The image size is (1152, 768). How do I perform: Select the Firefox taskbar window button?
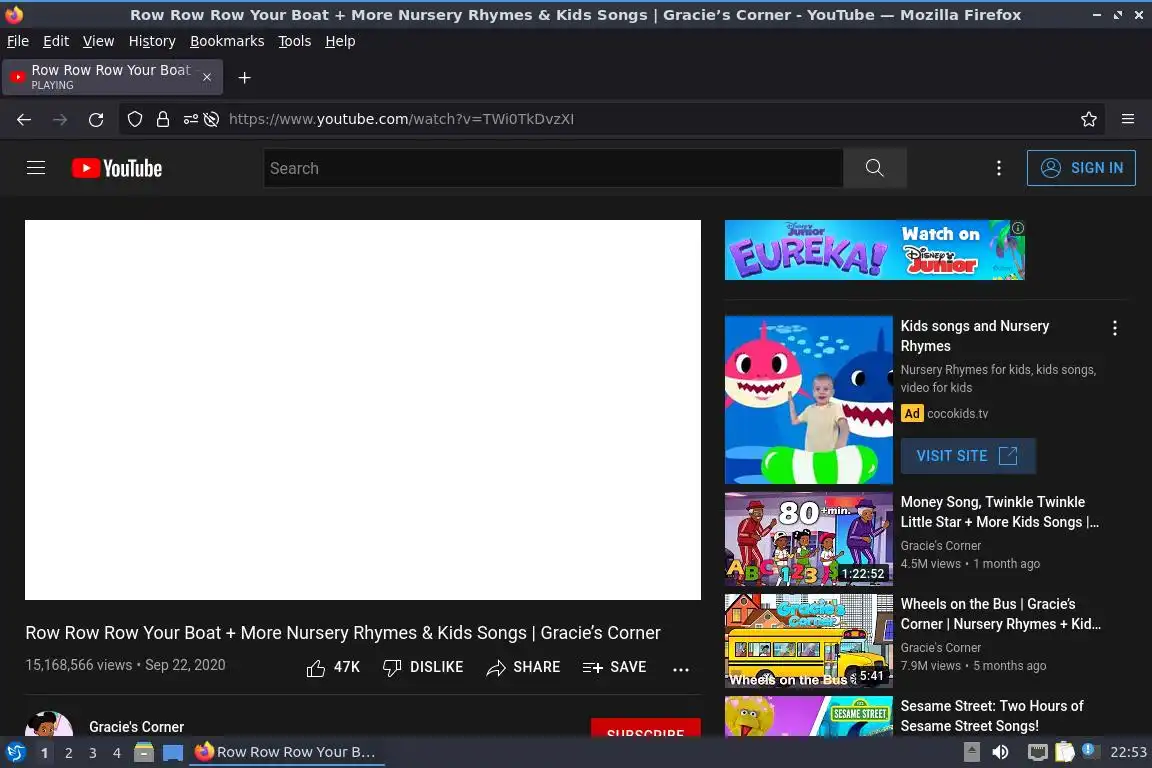tap(287, 753)
